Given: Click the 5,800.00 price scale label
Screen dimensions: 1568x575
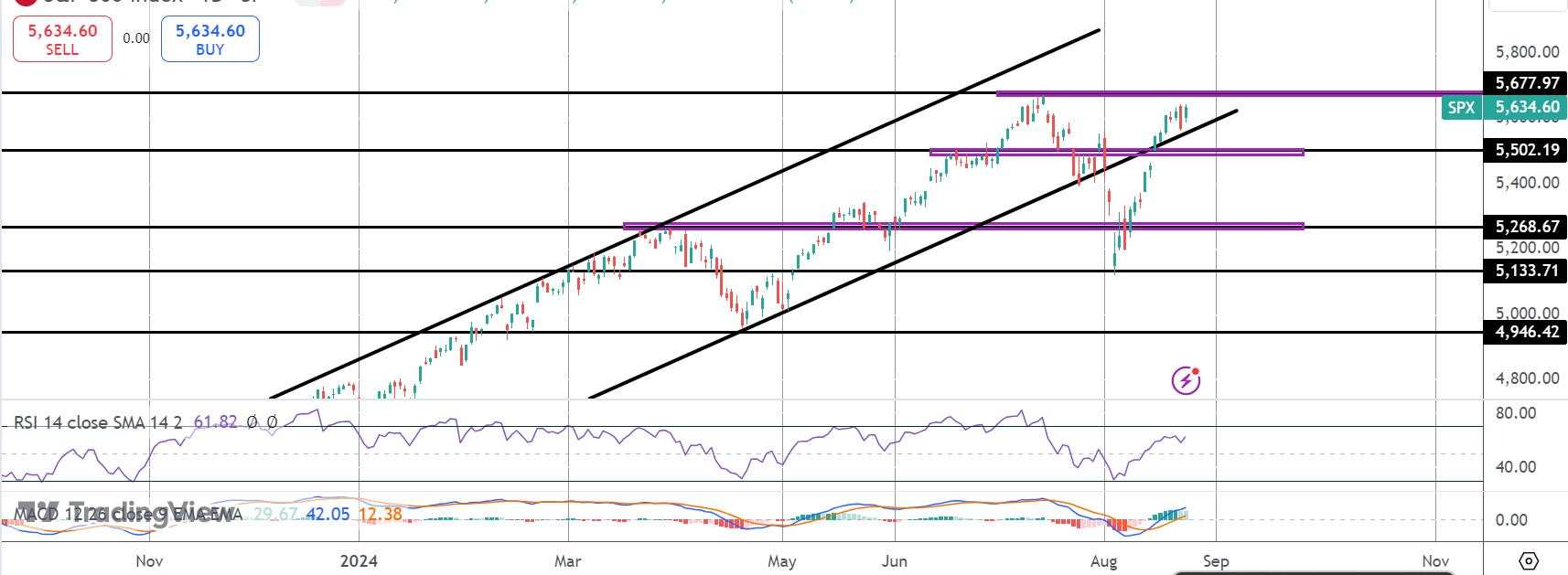Looking at the screenshot, I should coord(1527,52).
